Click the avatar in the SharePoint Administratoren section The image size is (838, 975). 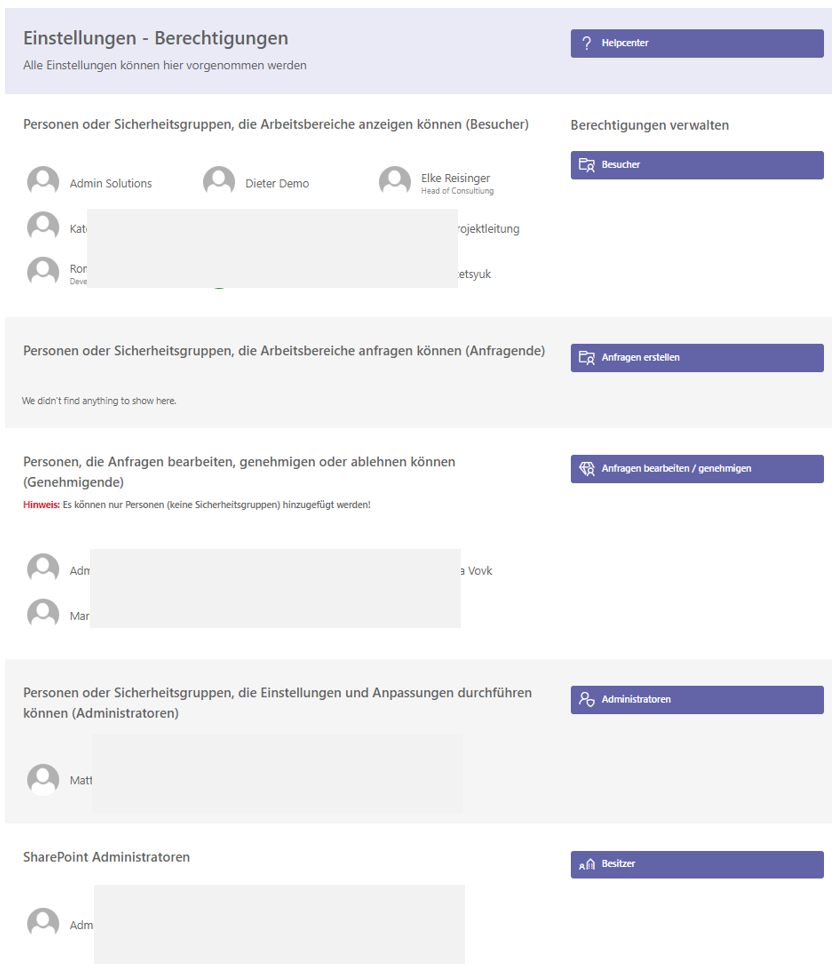pyautogui.click(x=43, y=923)
